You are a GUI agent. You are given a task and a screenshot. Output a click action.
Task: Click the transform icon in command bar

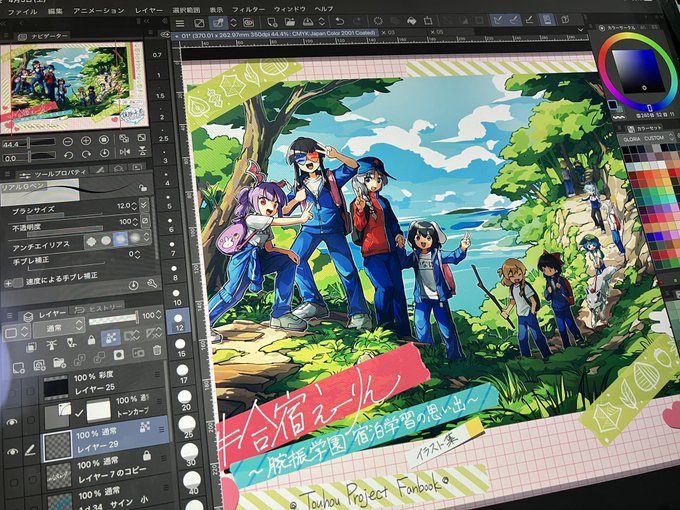[428, 20]
